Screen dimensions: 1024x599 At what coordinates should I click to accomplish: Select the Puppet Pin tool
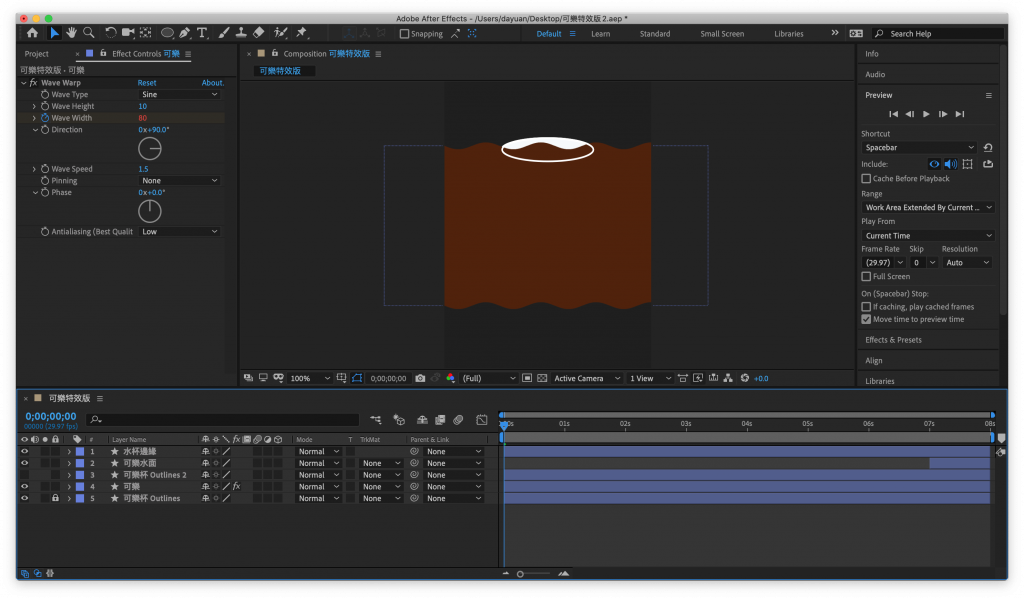tap(301, 33)
